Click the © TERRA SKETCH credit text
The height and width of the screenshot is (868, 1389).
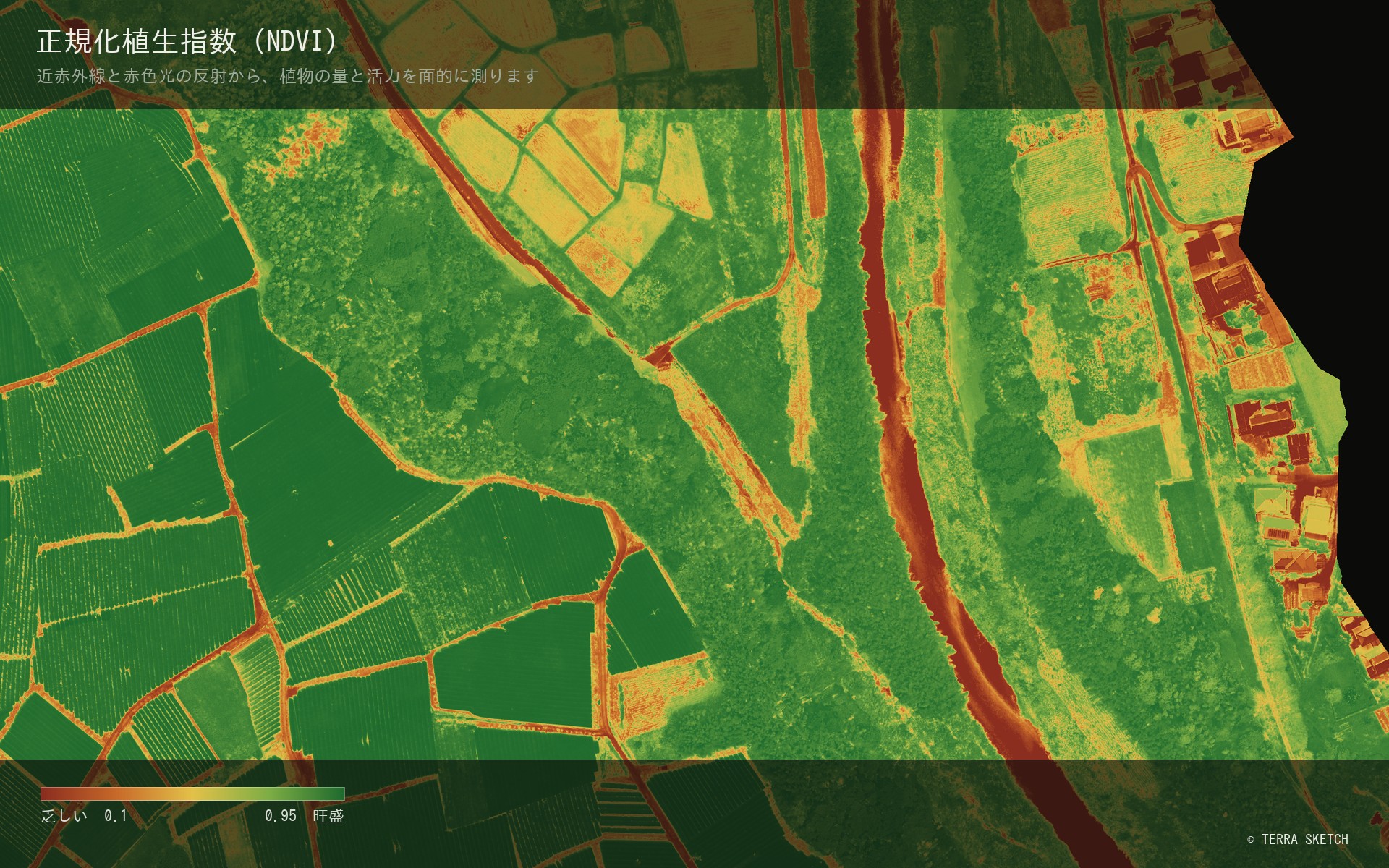coord(1298,839)
